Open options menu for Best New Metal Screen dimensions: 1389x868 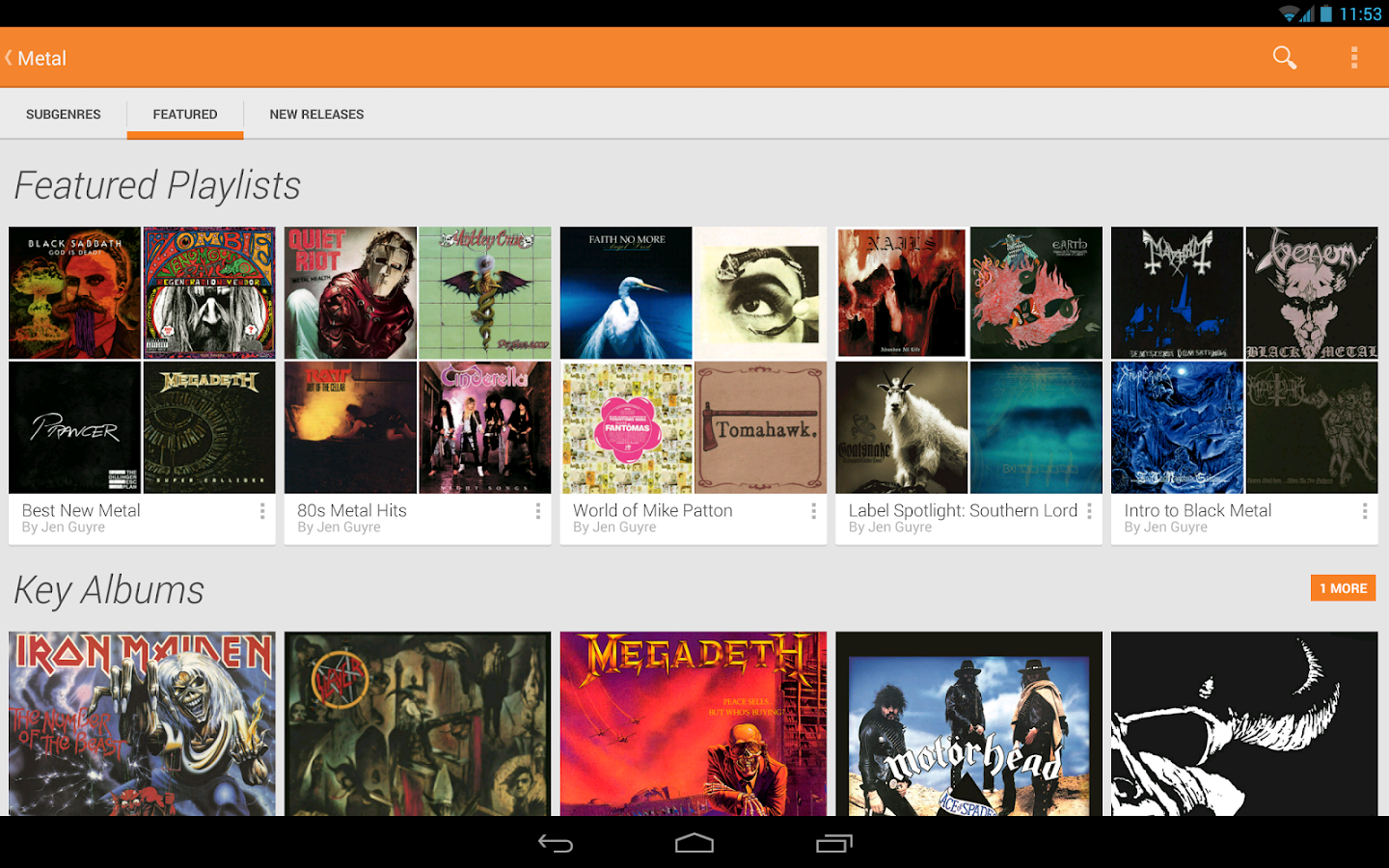pyautogui.click(x=262, y=511)
